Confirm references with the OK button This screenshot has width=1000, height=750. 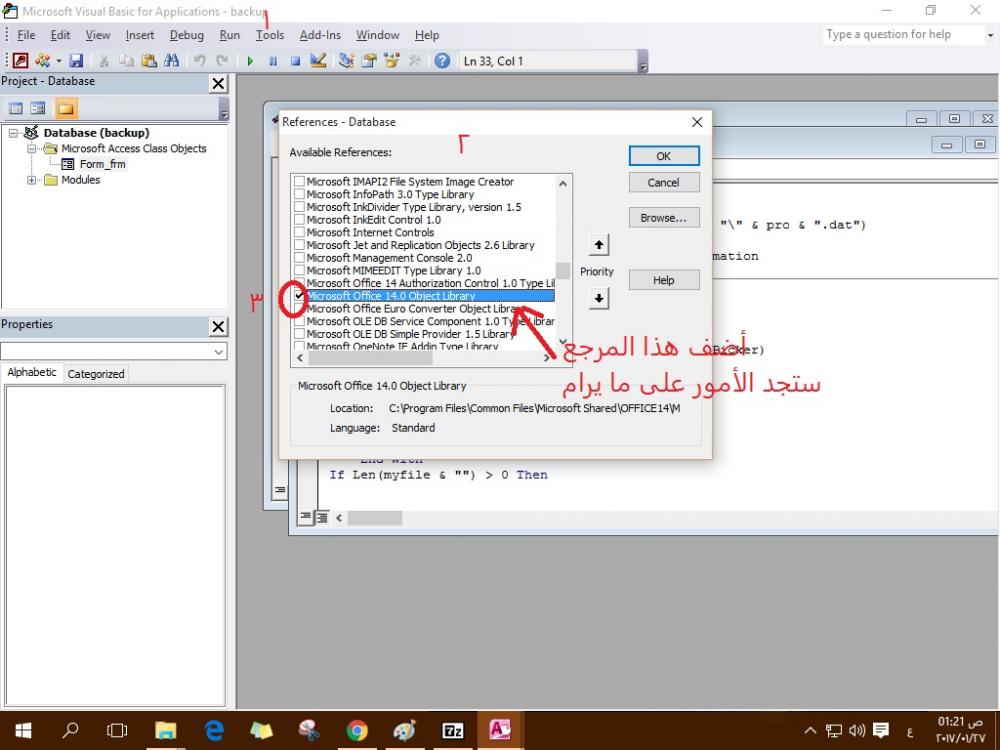pyautogui.click(x=664, y=156)
